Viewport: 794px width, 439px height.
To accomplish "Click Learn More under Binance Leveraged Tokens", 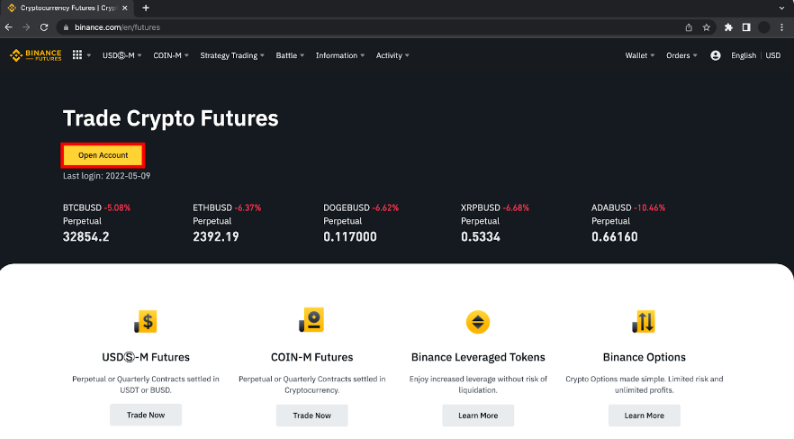I will pyautogui.click(x=478, y=415).
